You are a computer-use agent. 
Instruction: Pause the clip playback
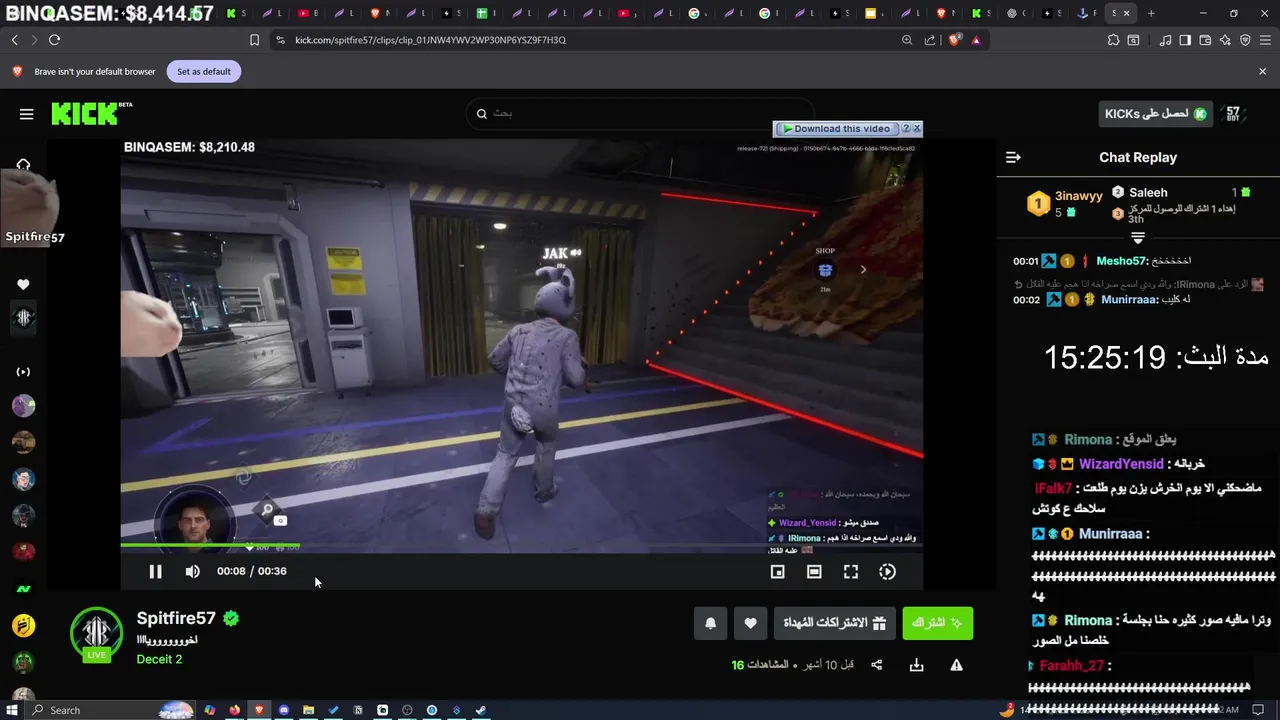click(155, 571)
